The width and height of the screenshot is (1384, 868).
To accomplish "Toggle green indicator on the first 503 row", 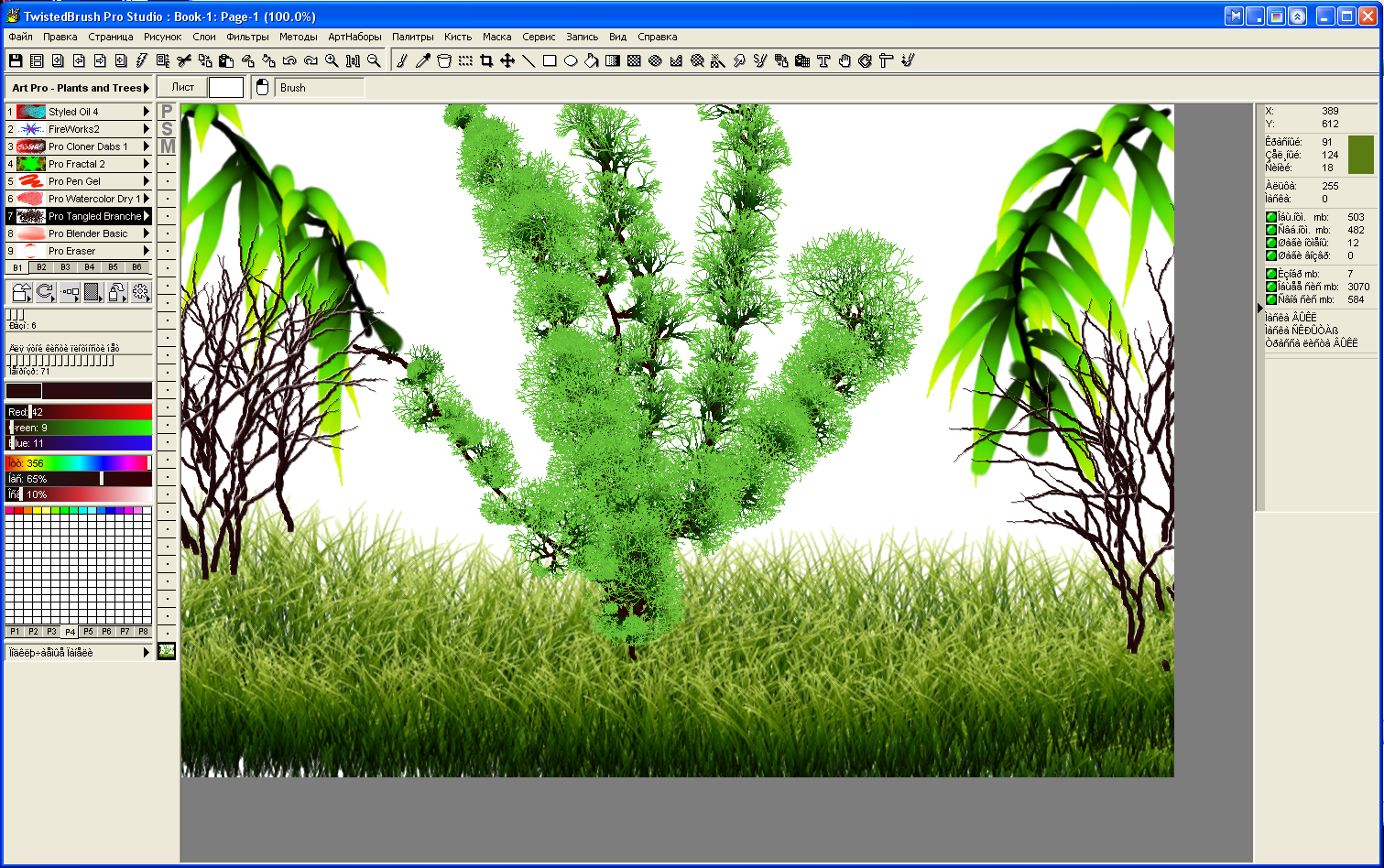I will [1271, 217].
